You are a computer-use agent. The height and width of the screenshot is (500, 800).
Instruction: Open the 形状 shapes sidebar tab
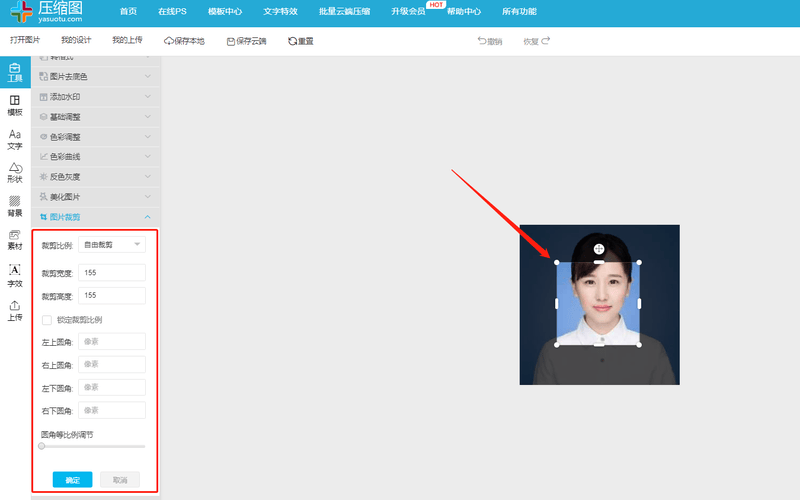pyautogui.click(x=15, y=172)
